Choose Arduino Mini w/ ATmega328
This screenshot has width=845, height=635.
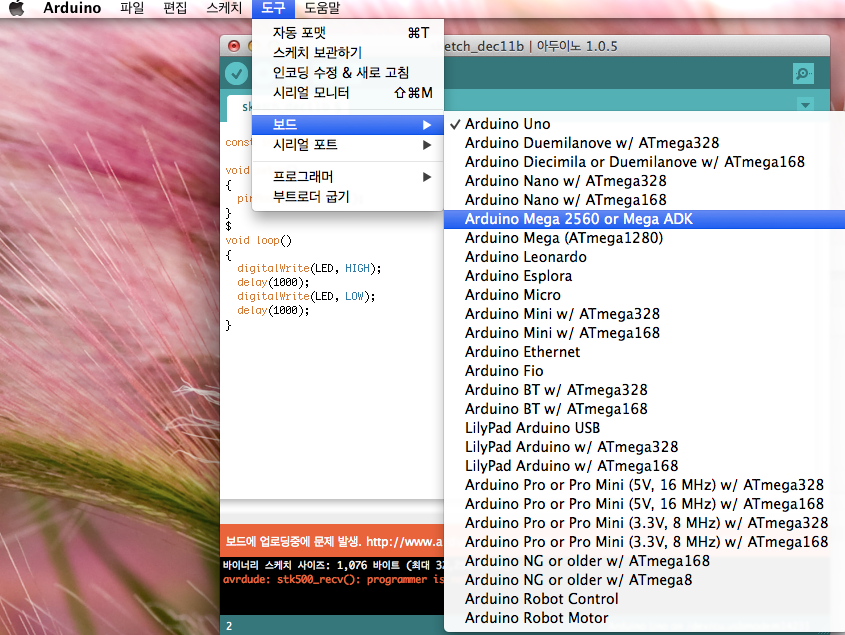[x=645, y=314]
